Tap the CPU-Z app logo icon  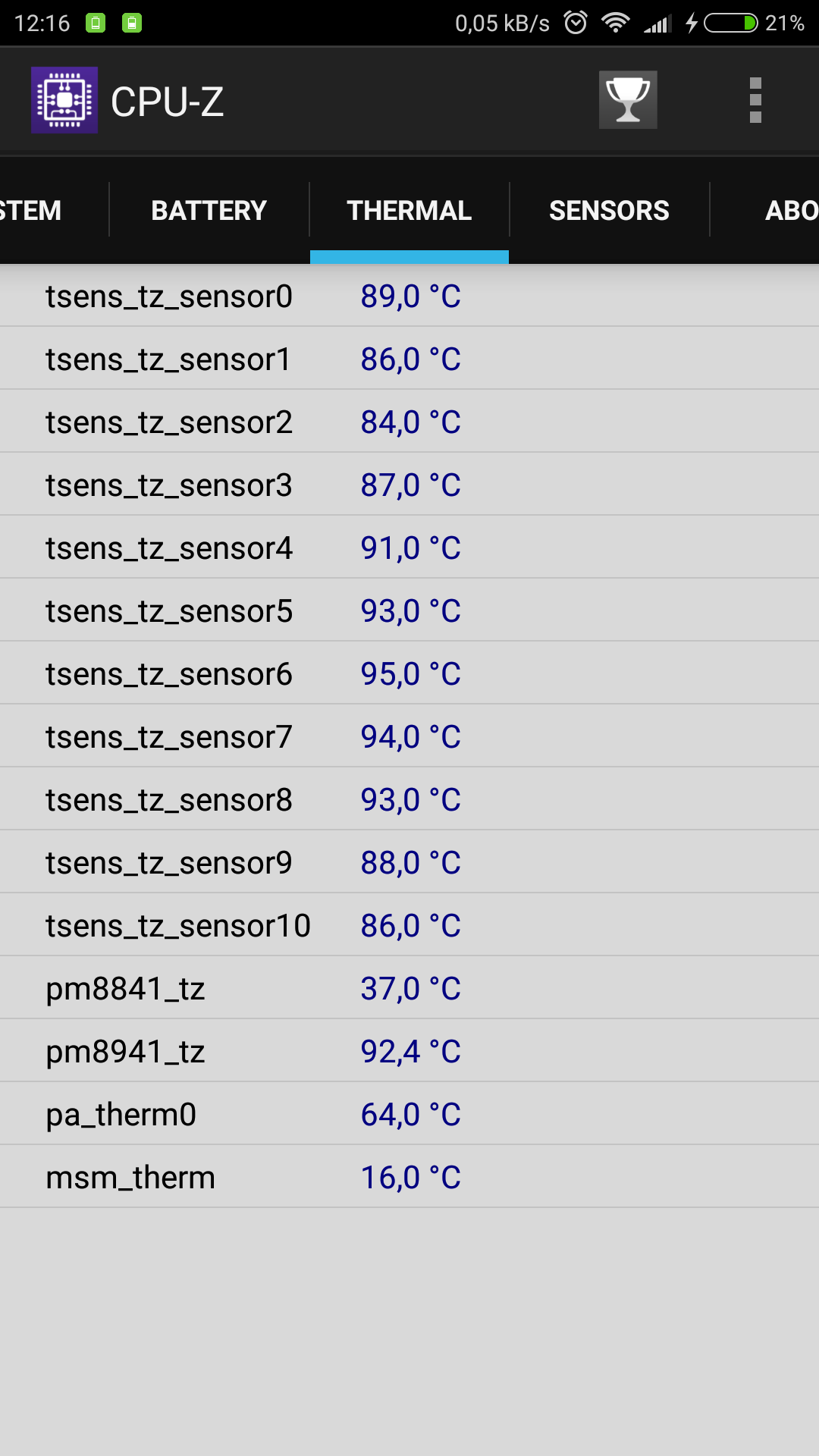(64, 100)
